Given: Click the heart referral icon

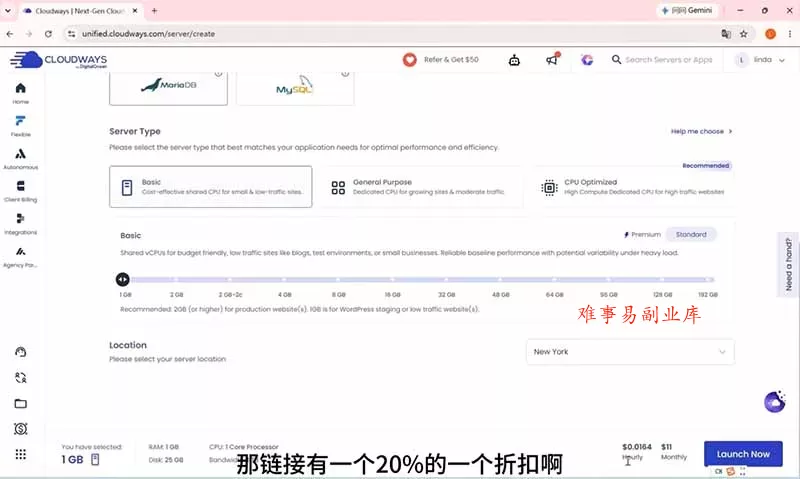Looking at the screenshot, I should 409,60.
